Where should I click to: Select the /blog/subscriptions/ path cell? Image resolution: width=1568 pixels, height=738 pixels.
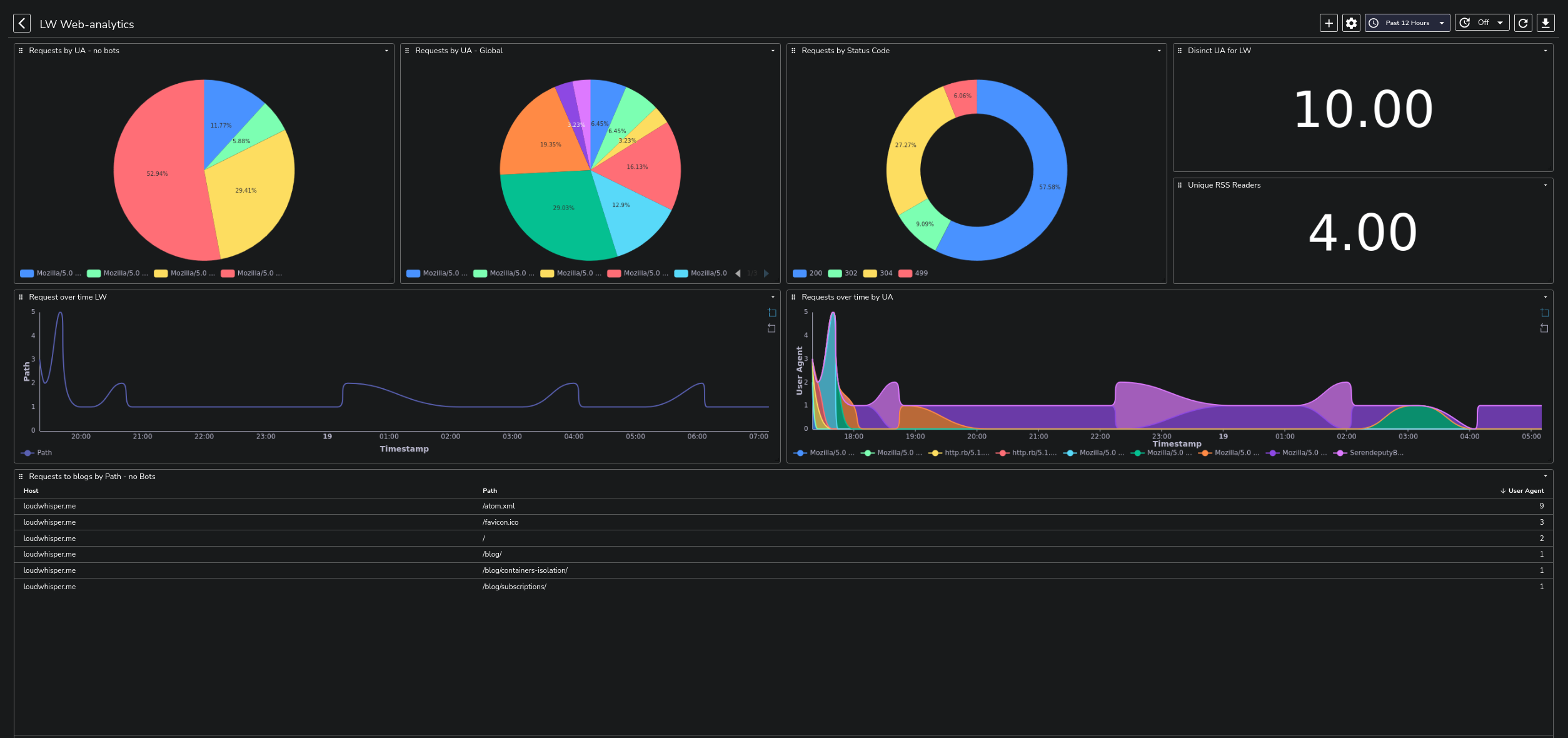coord(514,587)
